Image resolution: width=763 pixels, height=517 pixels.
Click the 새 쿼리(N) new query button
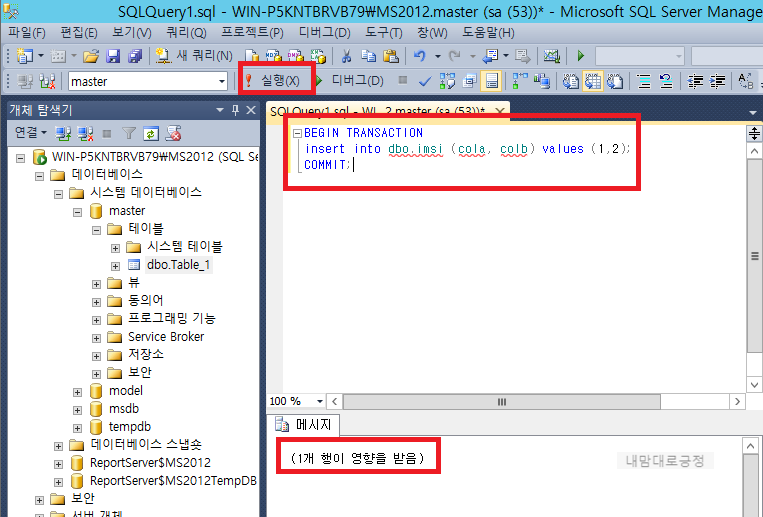[194, 56]
